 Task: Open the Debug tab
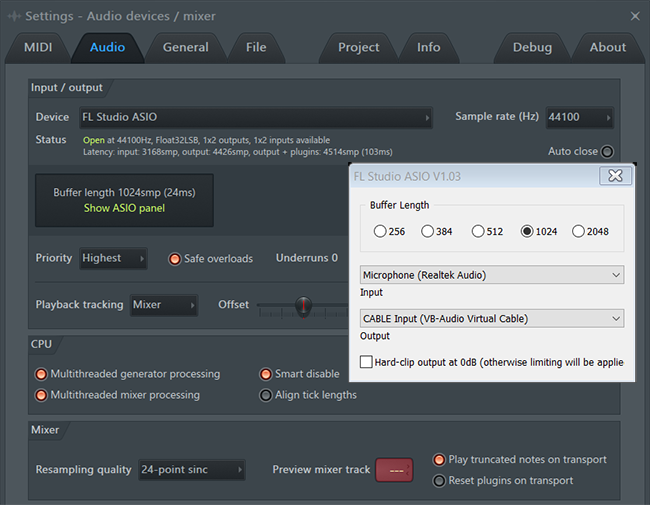532,47
